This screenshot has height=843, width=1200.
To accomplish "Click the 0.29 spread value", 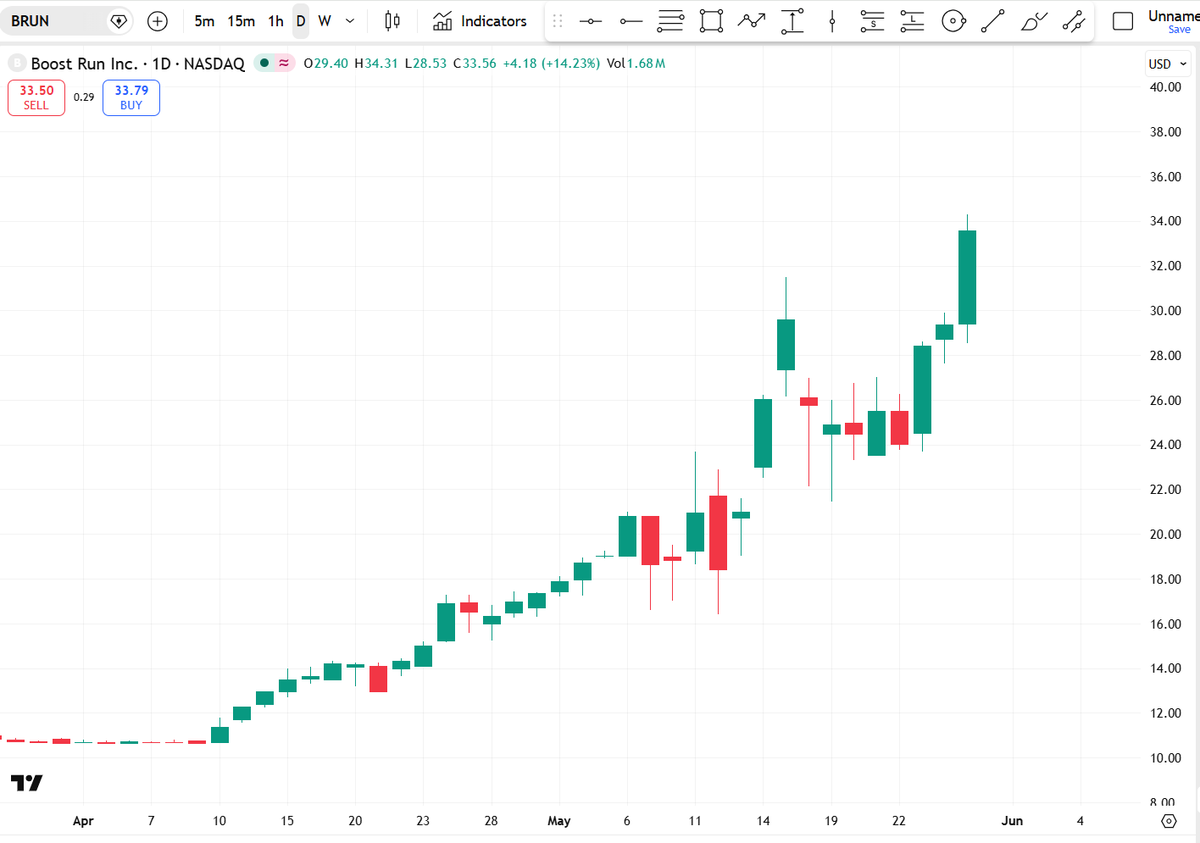I will (84, 98).
